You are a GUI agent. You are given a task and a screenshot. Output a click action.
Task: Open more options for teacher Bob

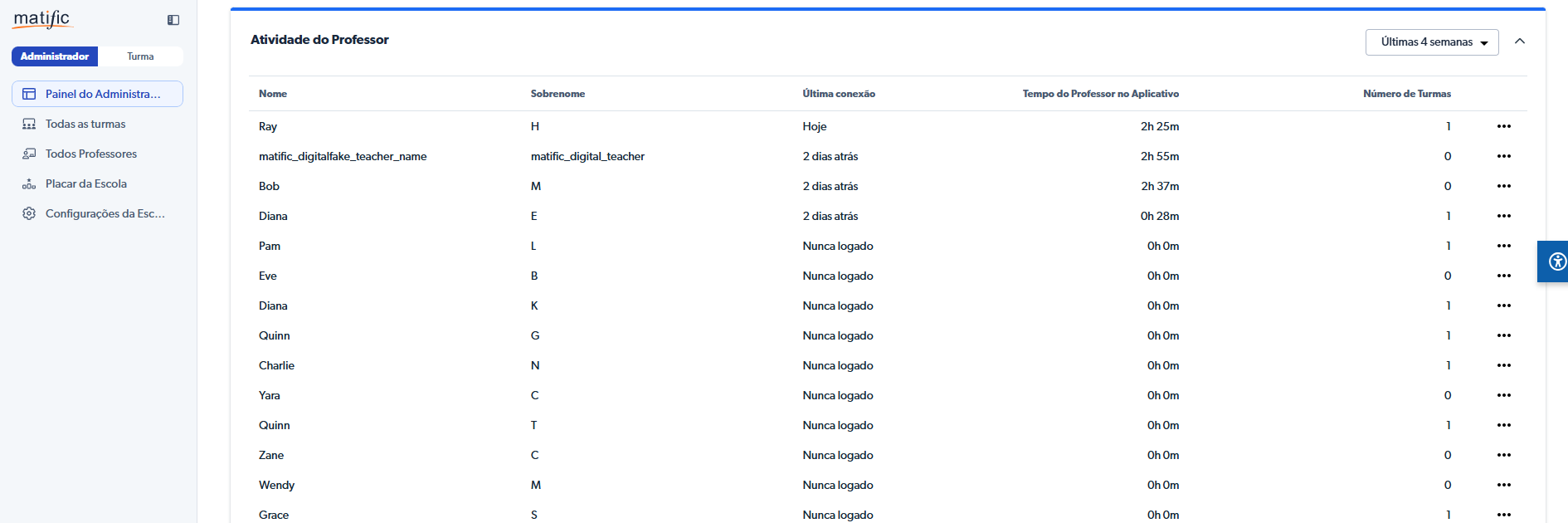[1503, 186]
